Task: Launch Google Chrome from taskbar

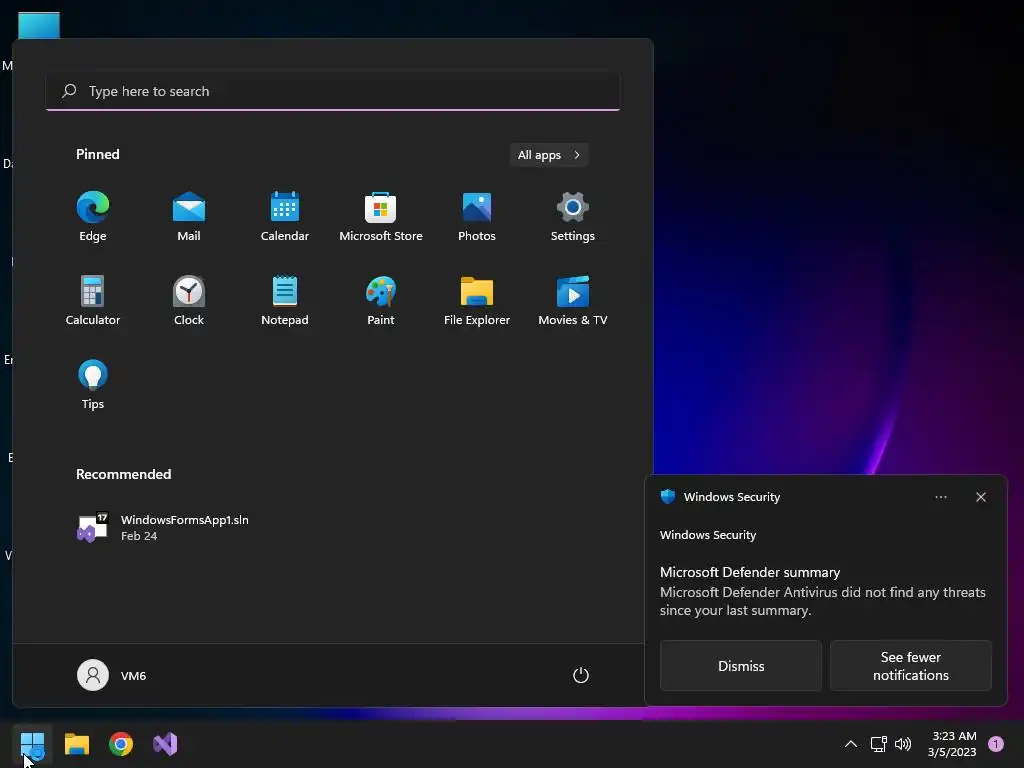Action: coord(121,744)
